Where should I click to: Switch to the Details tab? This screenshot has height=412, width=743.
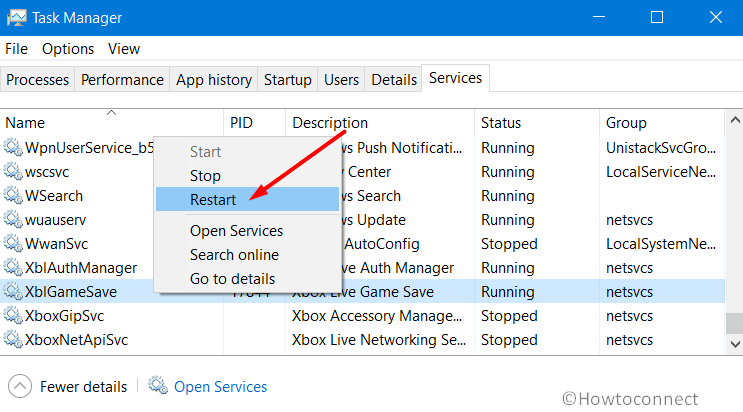coord(394,80)
